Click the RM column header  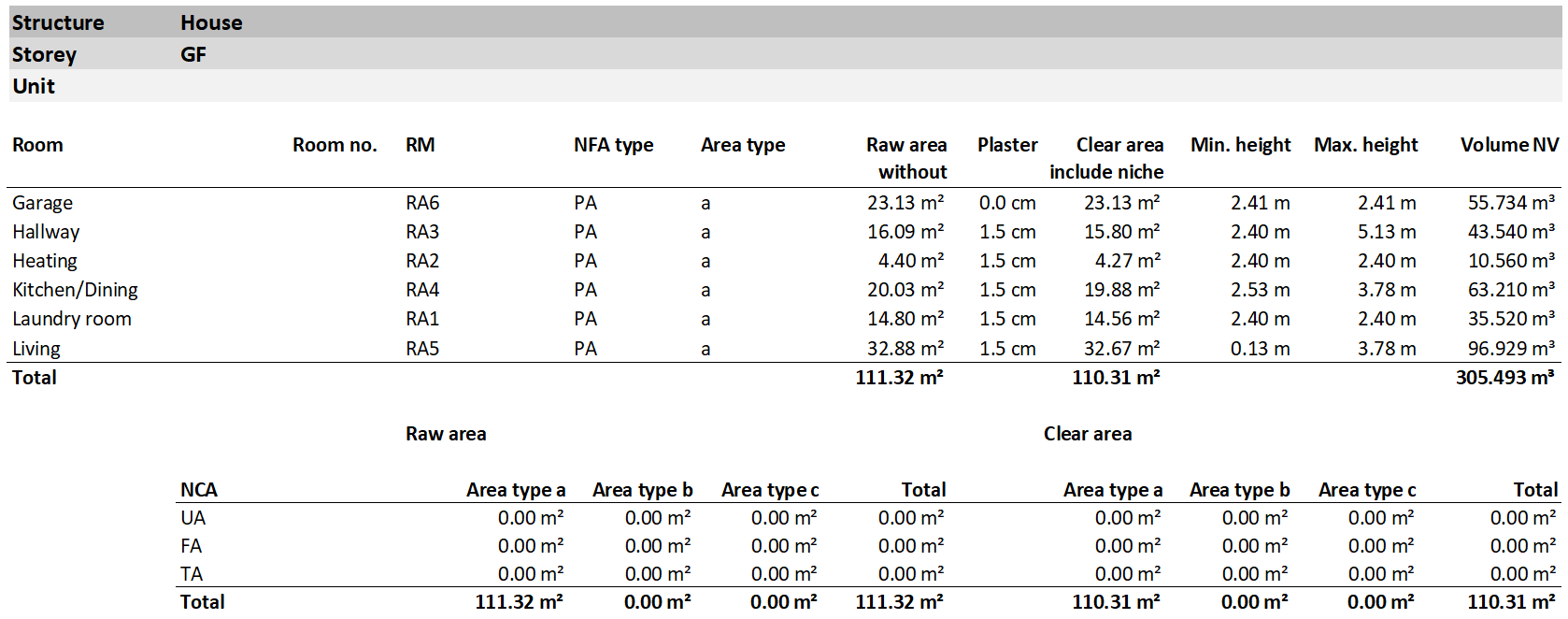point(421,145)
